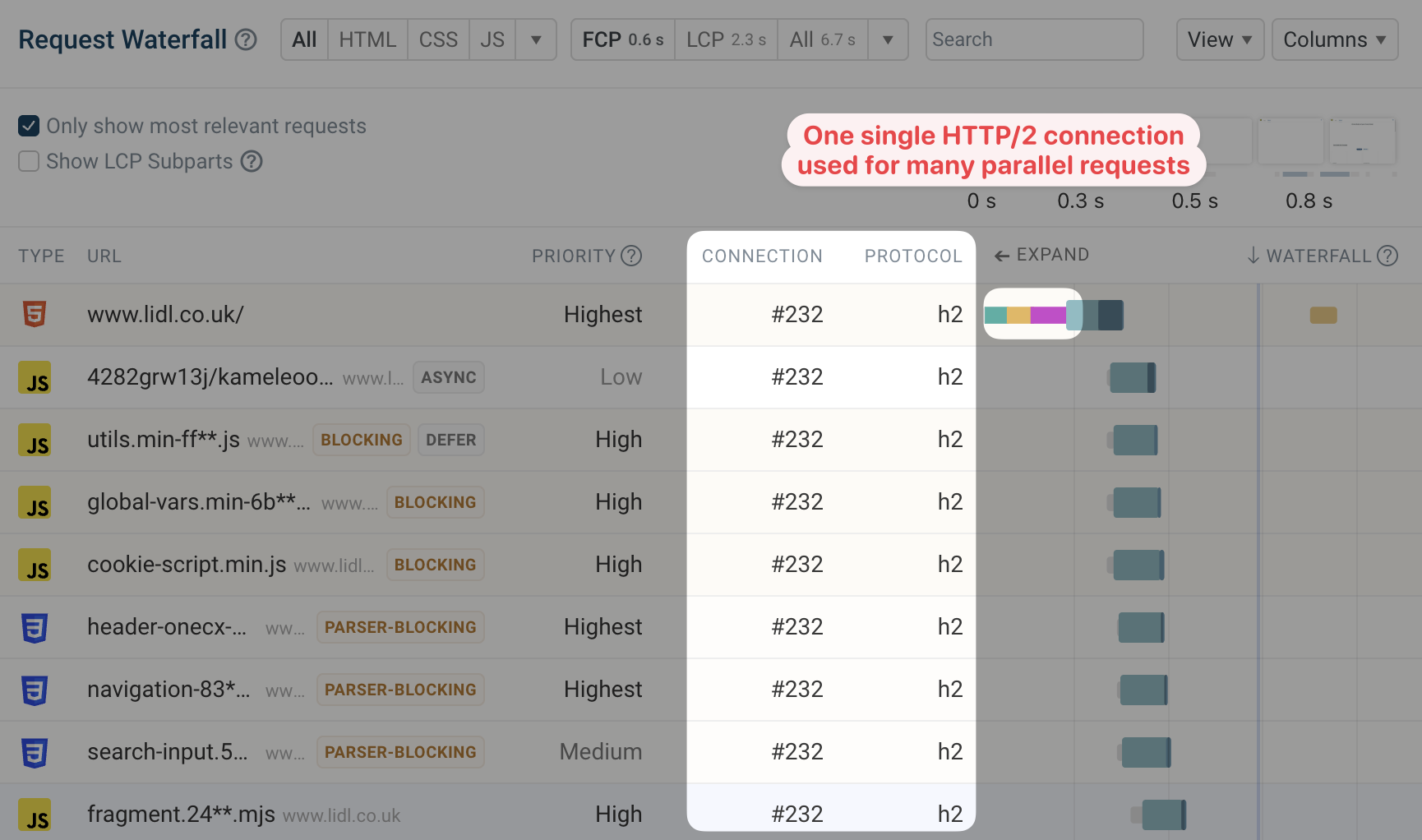Click the BLOCKING tag on utils.min row
Screen dimensions: 1422x840
362,440
